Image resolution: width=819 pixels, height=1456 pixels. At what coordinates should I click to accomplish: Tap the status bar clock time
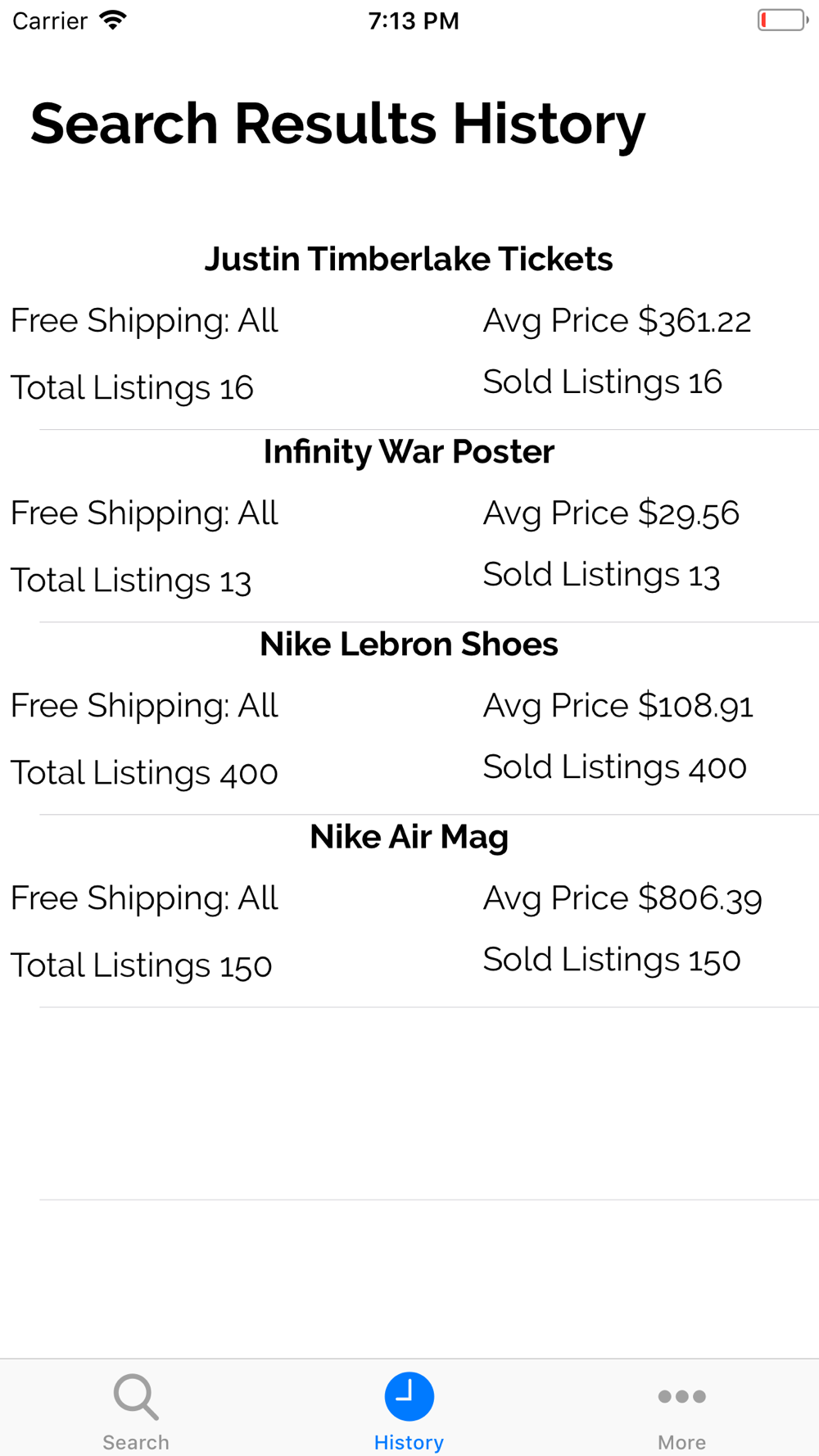click(x=414, y=20)
